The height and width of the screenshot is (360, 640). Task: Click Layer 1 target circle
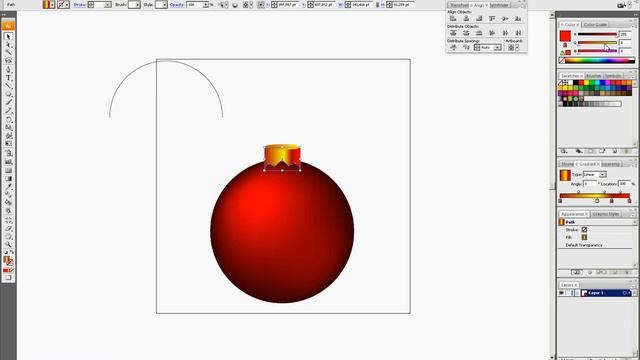click(624, 293)
